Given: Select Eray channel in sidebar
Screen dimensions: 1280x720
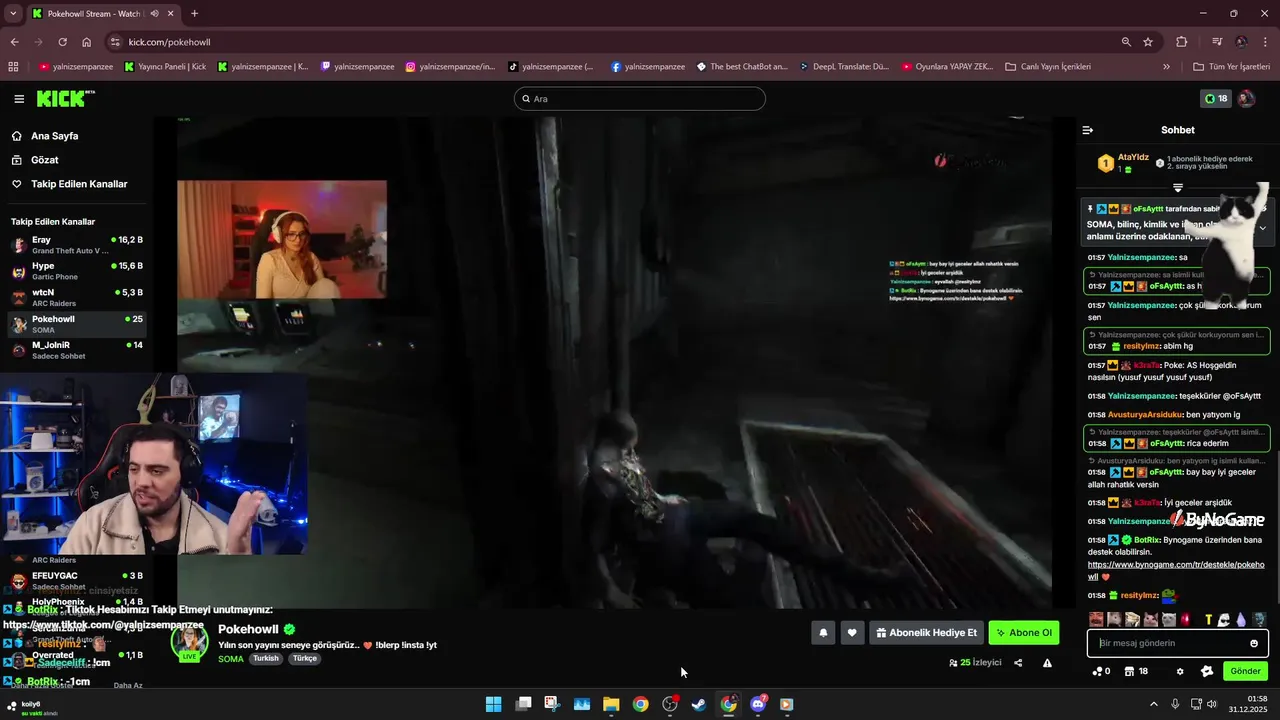Looking at the screenshot, I should click(x=77, y=245).
